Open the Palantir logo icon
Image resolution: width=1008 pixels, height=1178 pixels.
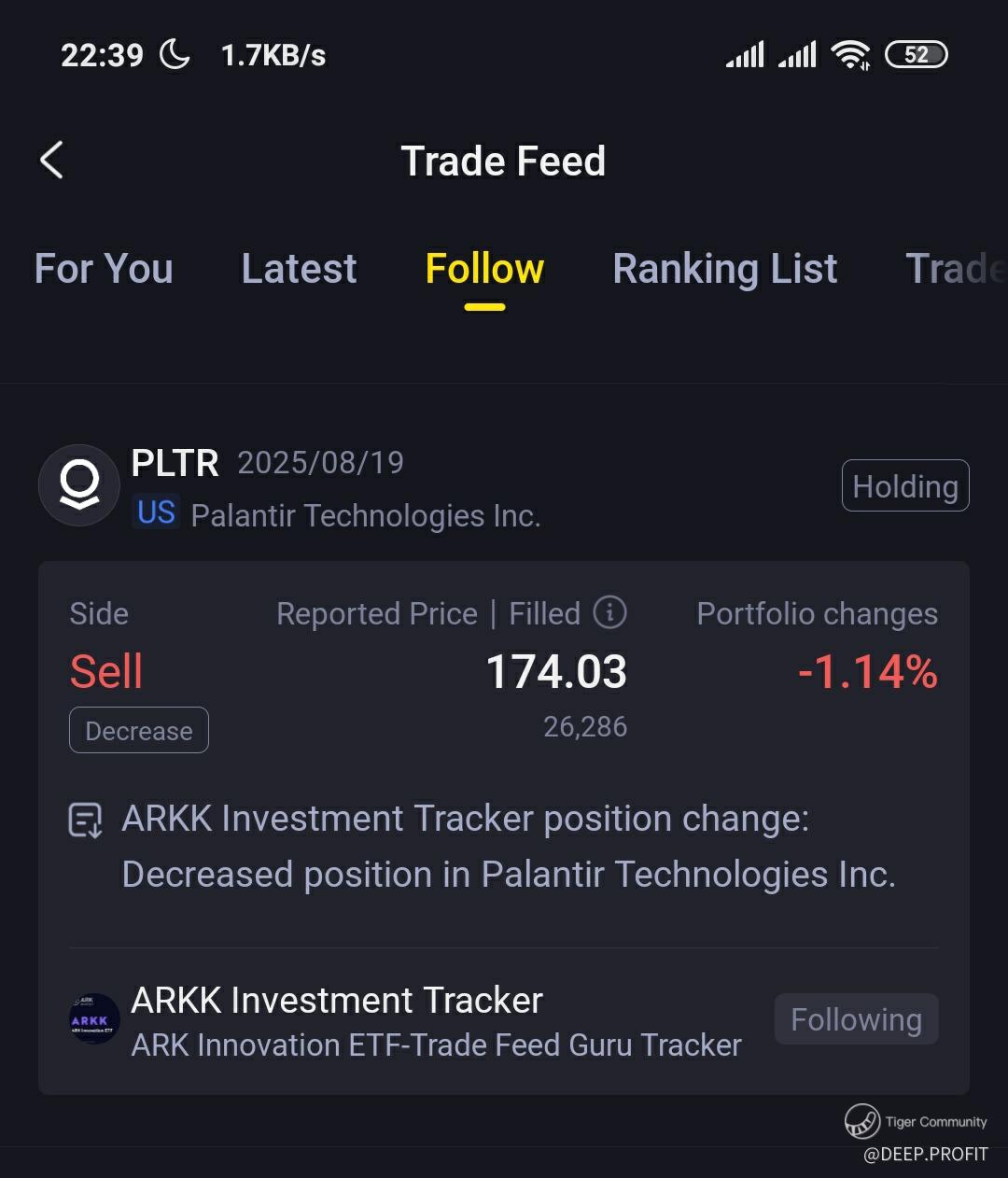(x=79, y=485)
